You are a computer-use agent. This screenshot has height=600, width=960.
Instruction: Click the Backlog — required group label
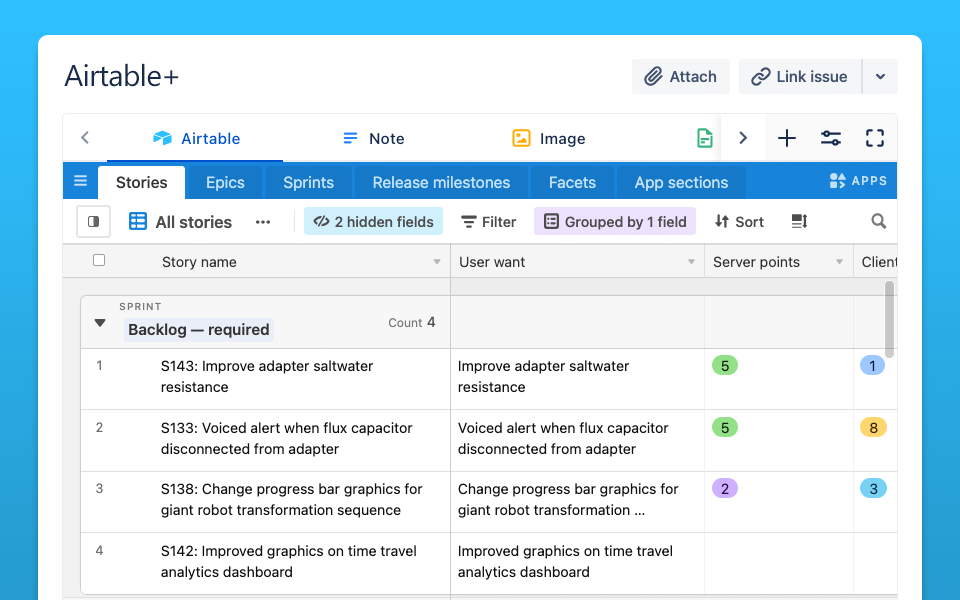(199, 329)
